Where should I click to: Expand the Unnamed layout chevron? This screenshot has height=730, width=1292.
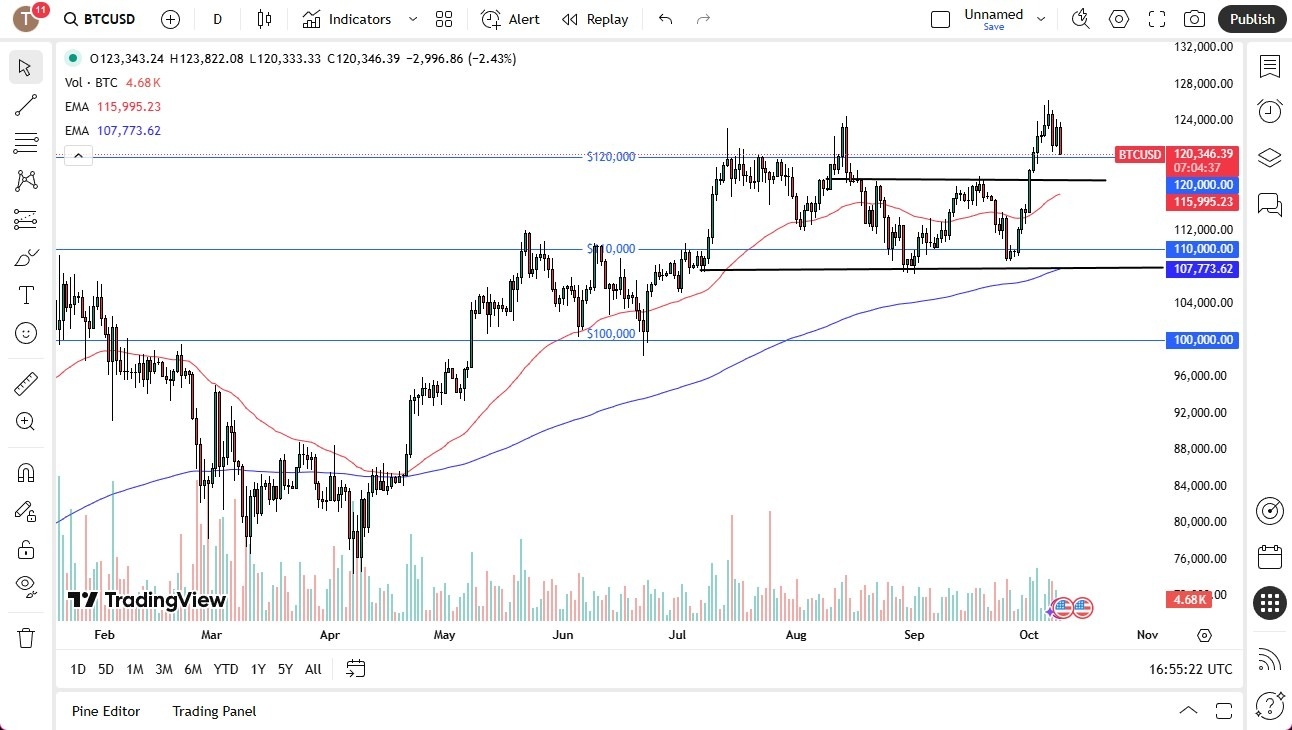pyautogui.click(x=1041, y=17)
